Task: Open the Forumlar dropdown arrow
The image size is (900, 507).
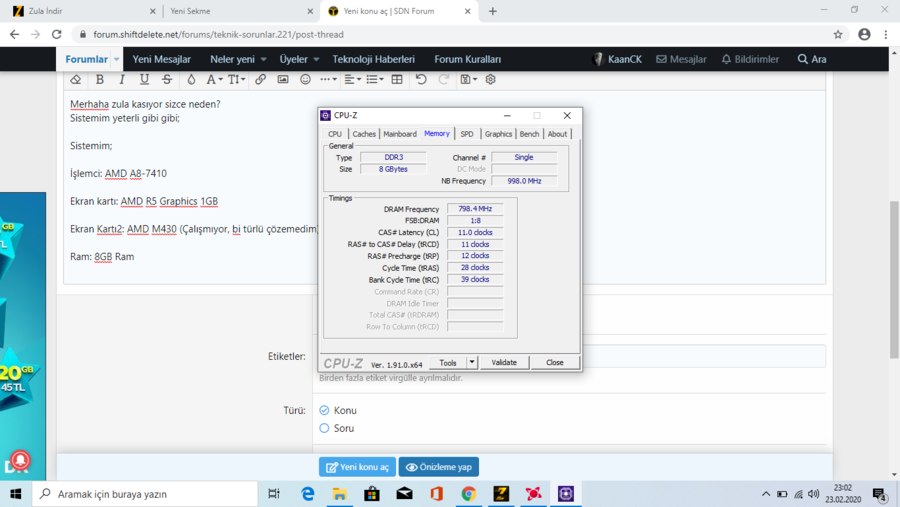Action: click(x=117, y=59)
